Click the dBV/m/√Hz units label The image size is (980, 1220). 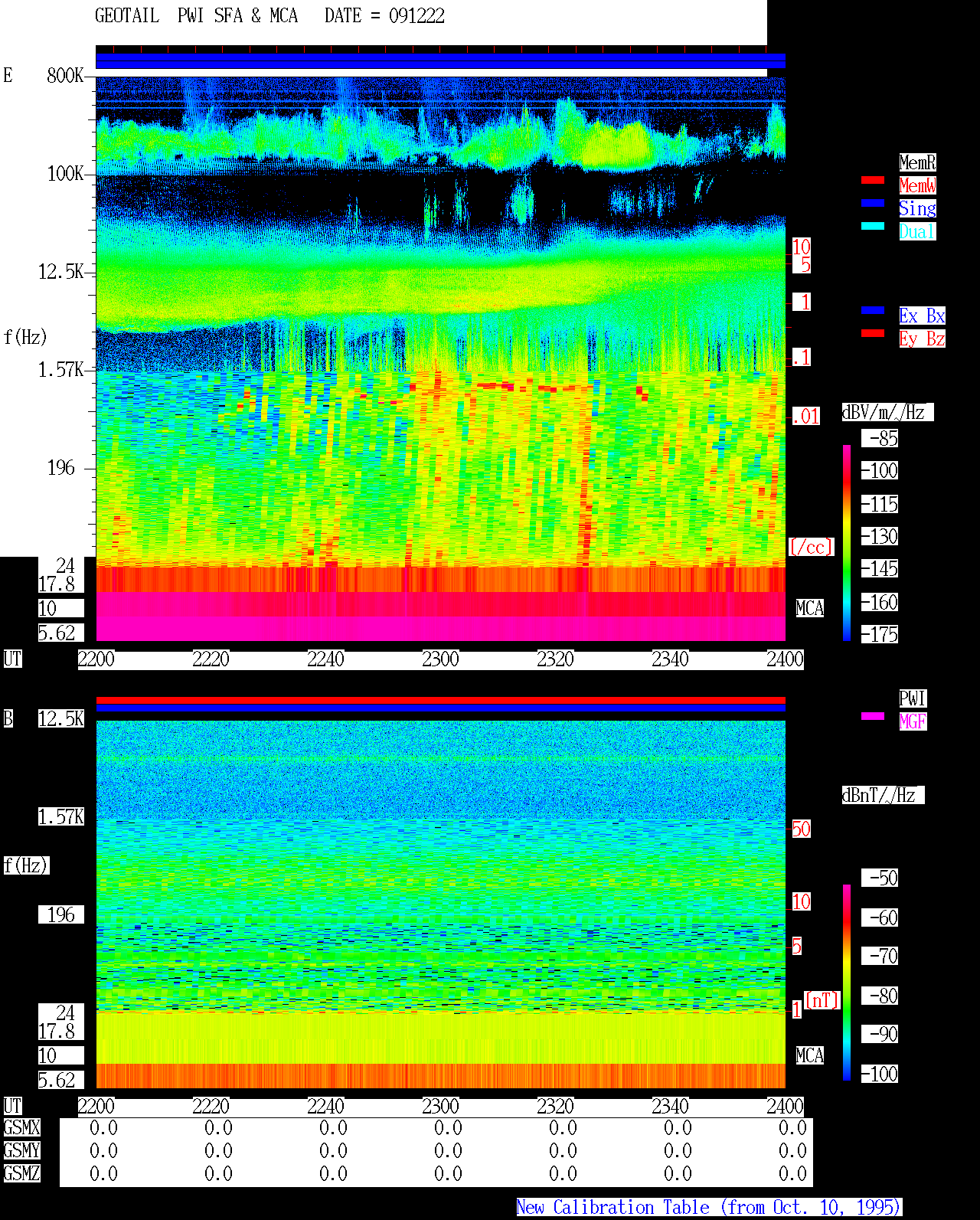pyautogui.click(x=887, y=412)
